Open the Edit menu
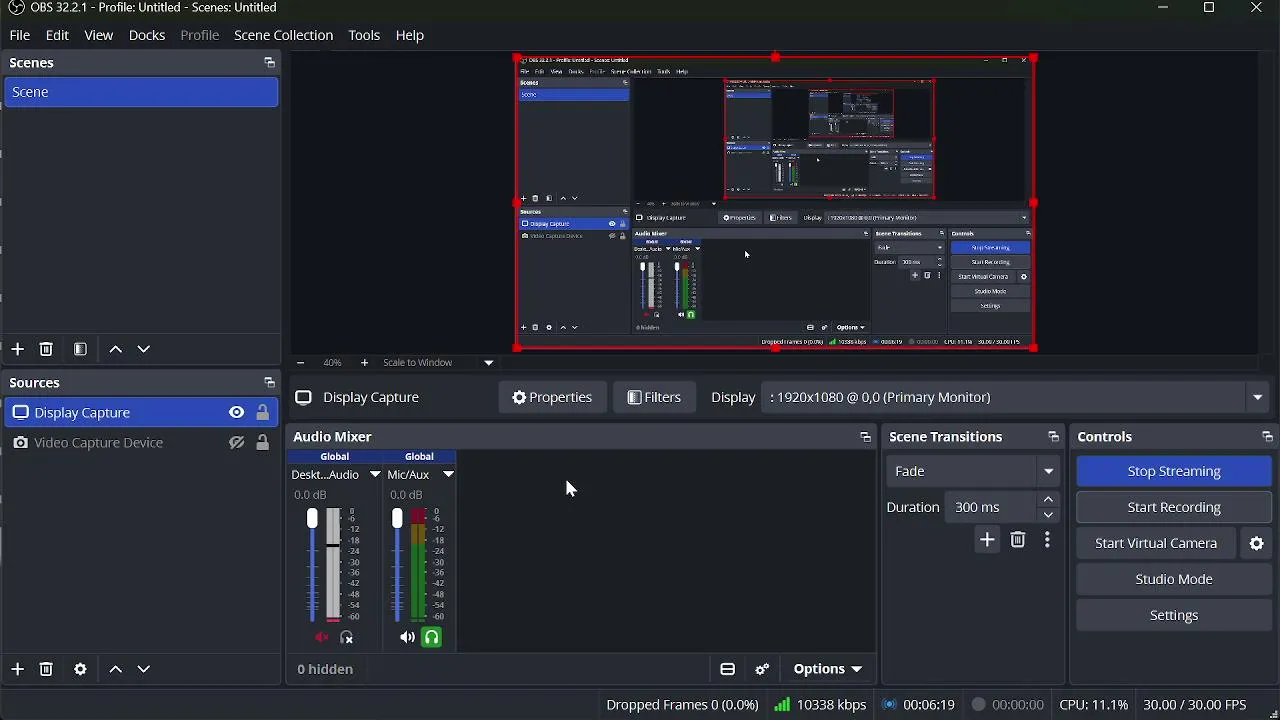This screenshot has width=1280, height=720. [x=57, y=35]
